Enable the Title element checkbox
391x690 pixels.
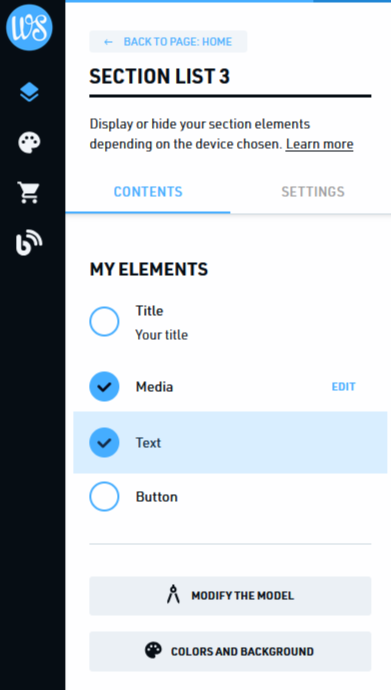[104, 322]
